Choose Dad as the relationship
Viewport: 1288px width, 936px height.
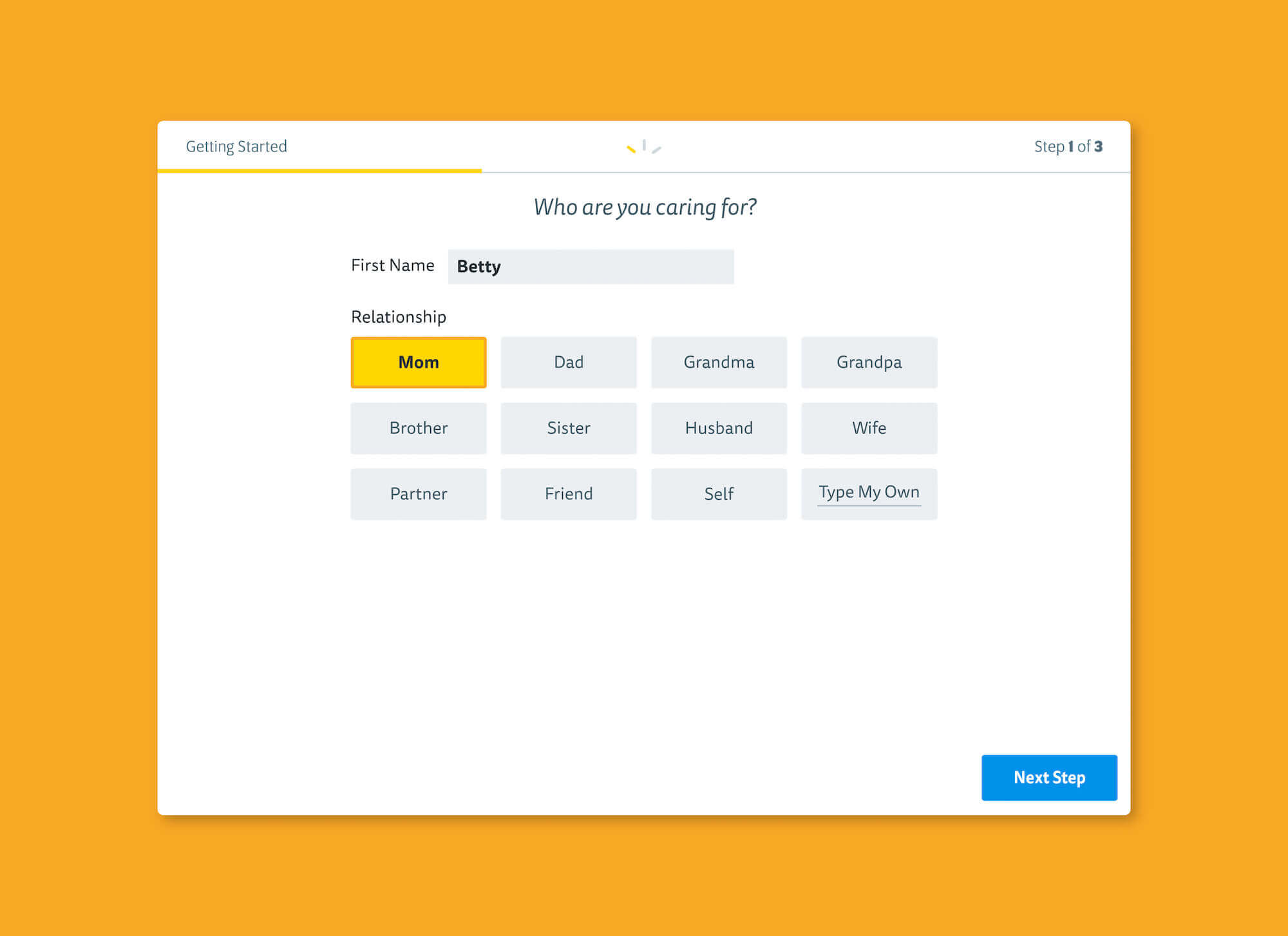569,363
